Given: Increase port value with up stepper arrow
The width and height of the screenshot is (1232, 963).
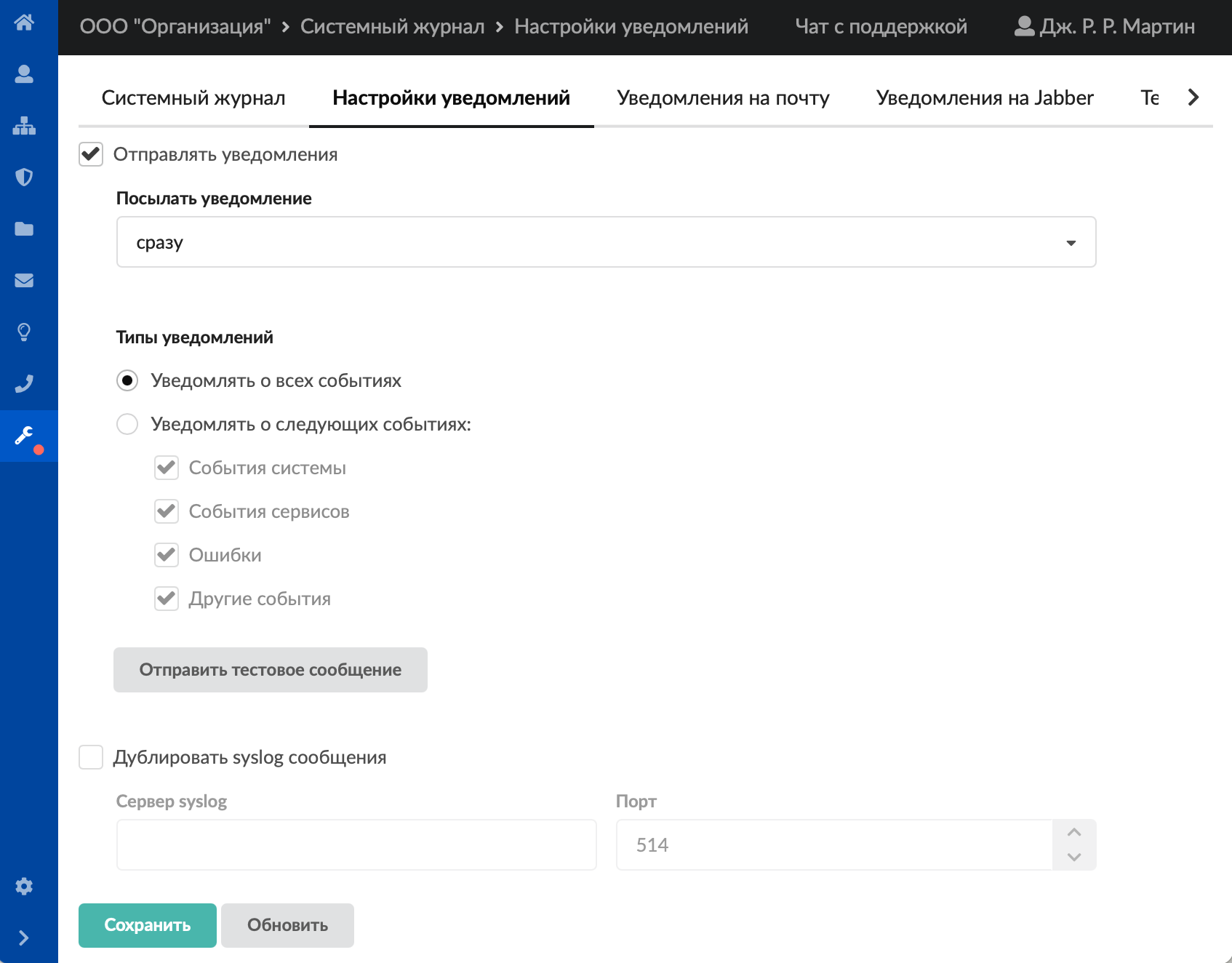Looking at the screenshot, I should [1074, 832].
